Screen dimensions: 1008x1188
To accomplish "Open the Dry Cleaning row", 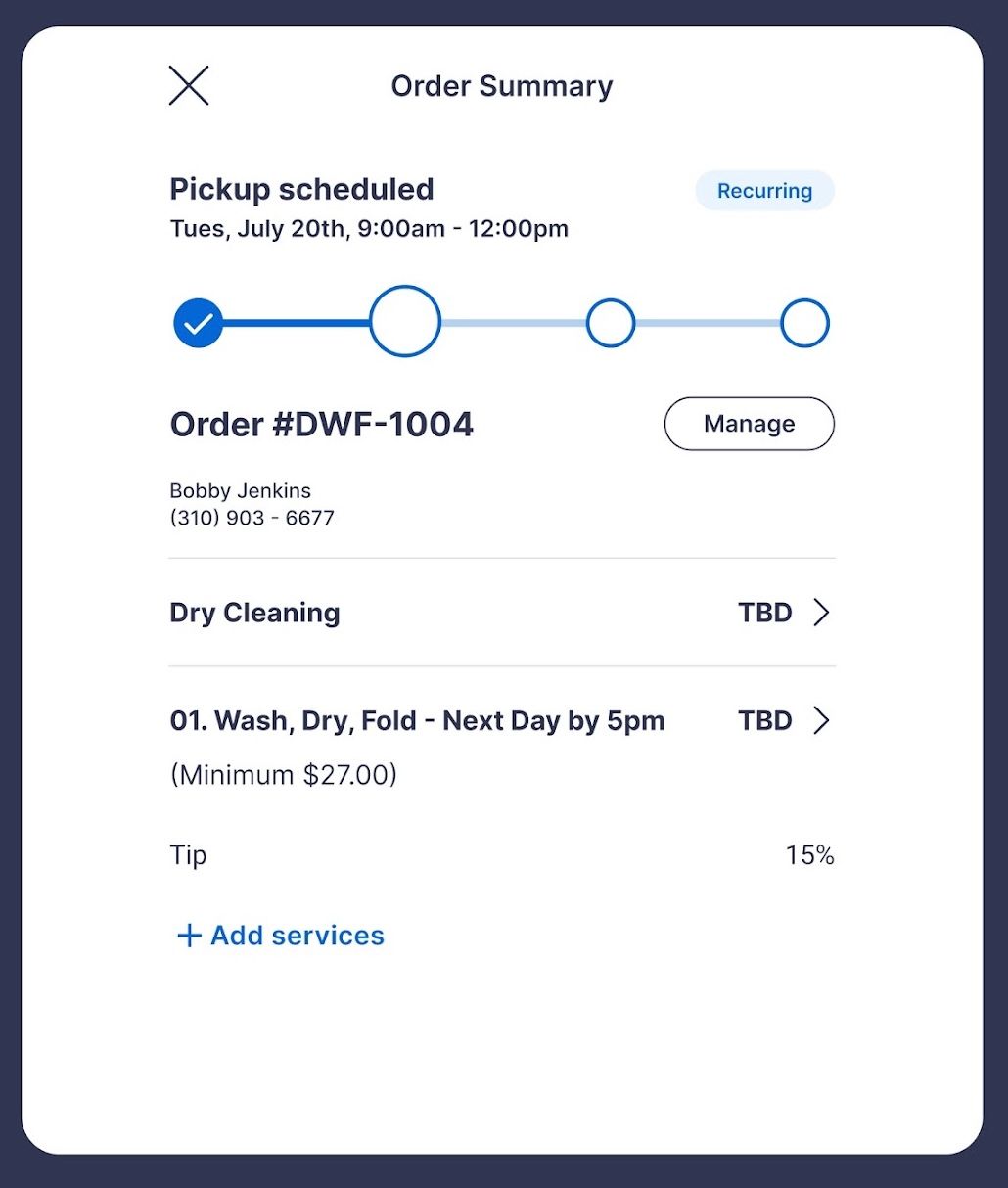I will click(x=502, y=613).
